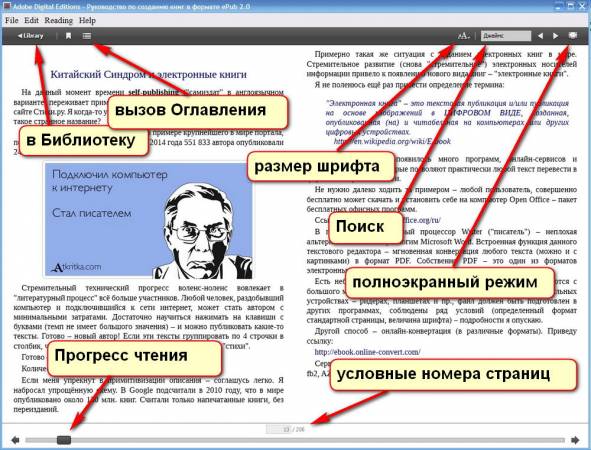Screen dimensions: 591x450
Task: Turn to the previous page arrow
Action: click(15, 440)
